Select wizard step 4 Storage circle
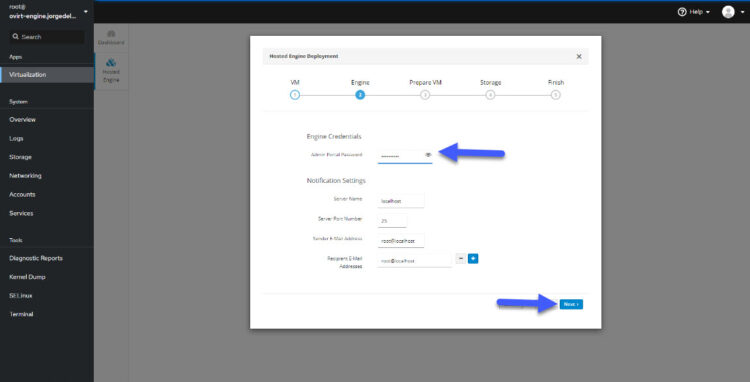The width and height of the screenshot is (750, 382). 490,95
